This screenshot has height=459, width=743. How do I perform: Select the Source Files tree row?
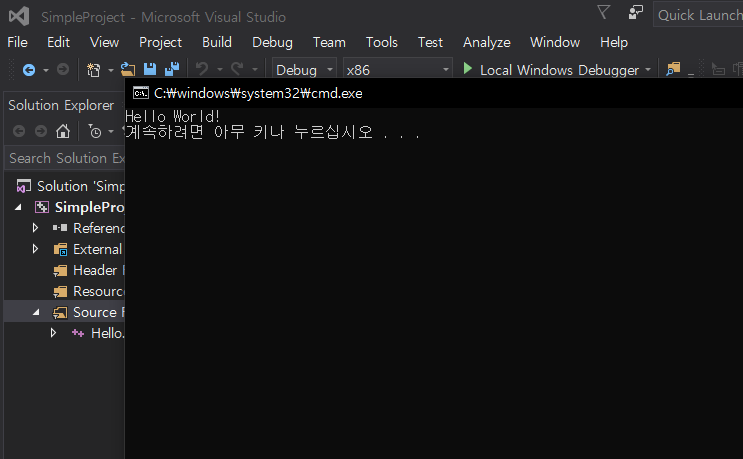click(x=64, y=312)
